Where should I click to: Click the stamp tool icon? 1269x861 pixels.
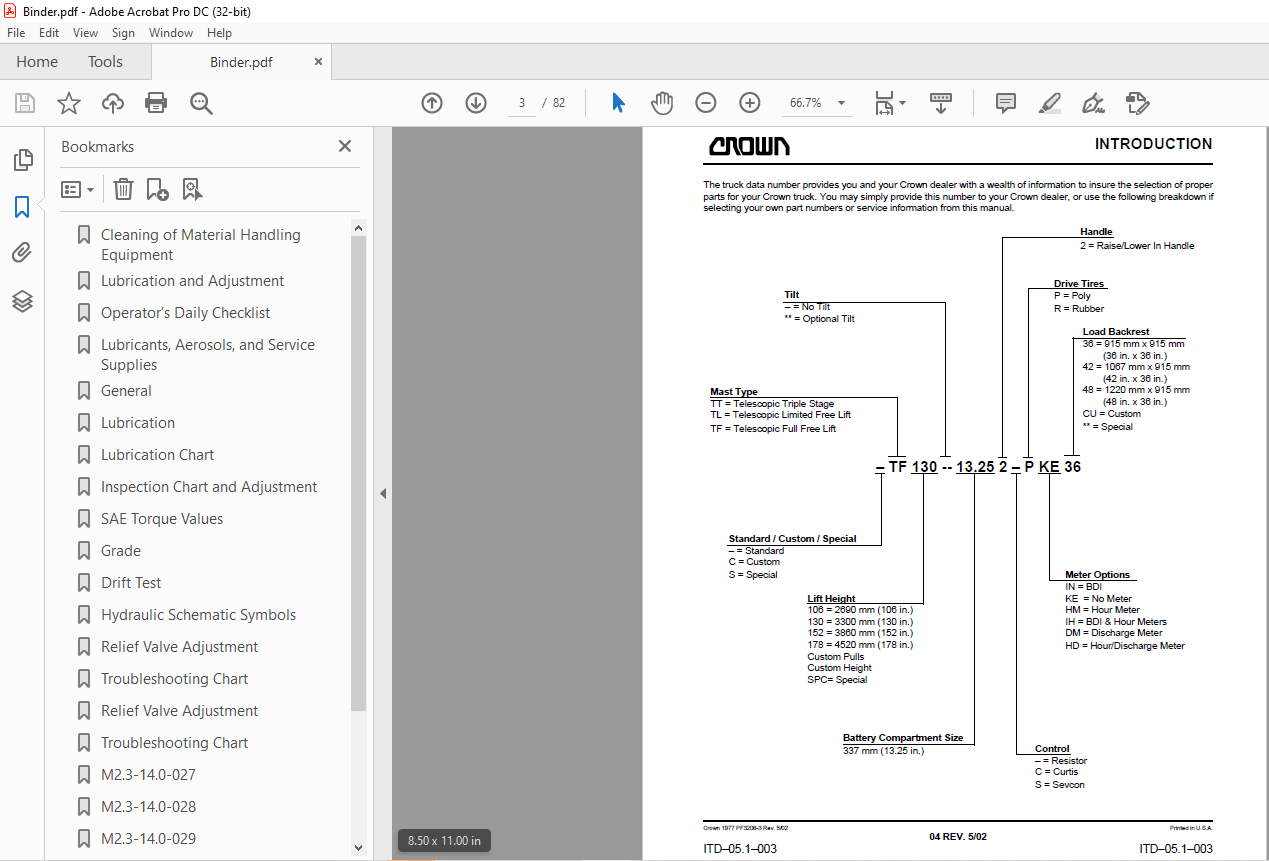click(1137, 103)
